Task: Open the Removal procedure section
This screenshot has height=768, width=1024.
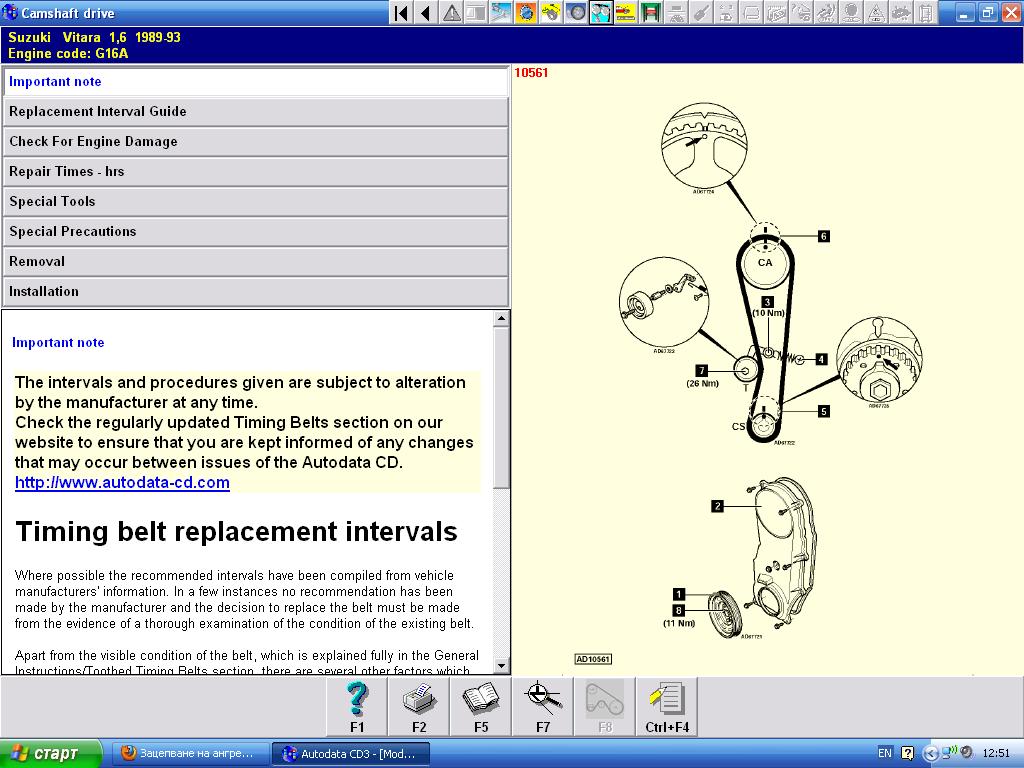Action: [255, 261]
